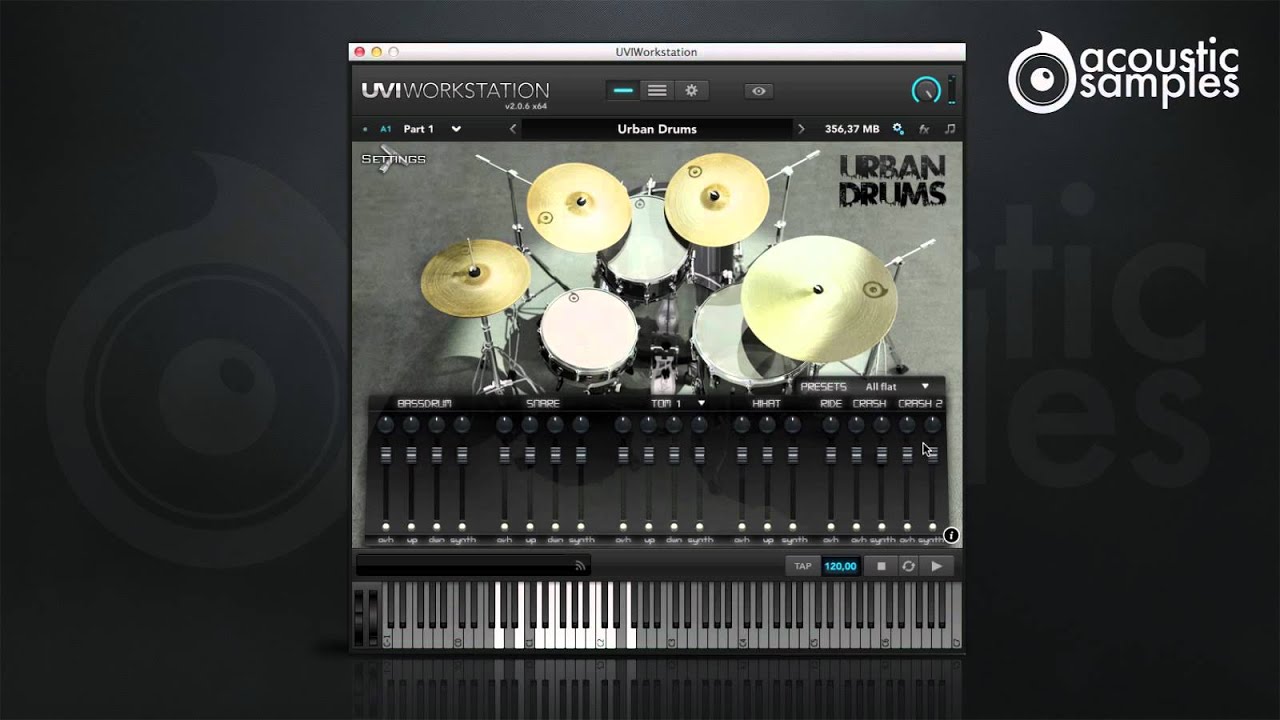Click the master volume knob
Screen dimensions: 1280x720
(926, 90)
